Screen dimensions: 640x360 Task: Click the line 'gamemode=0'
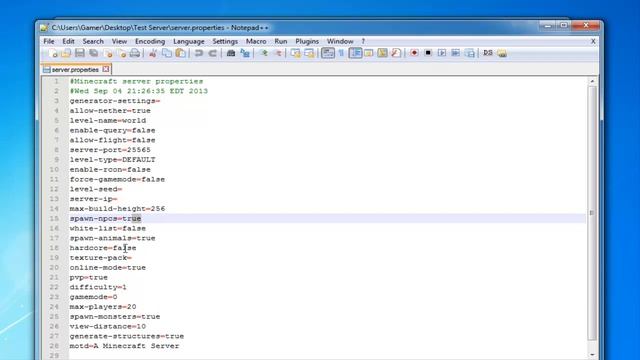pos(93,297)
